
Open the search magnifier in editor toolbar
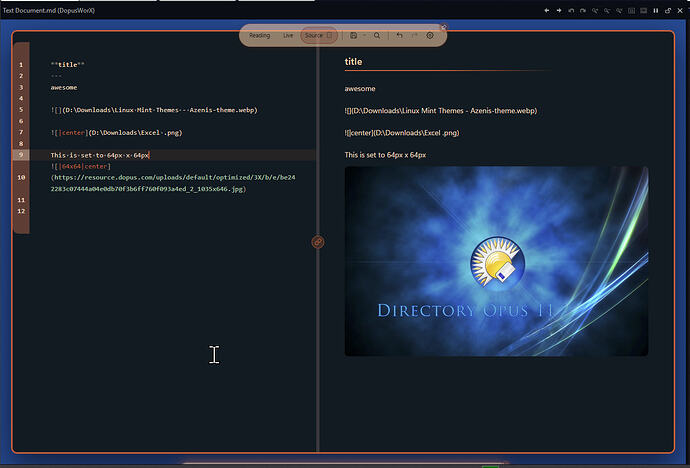[x=377, y=35]
